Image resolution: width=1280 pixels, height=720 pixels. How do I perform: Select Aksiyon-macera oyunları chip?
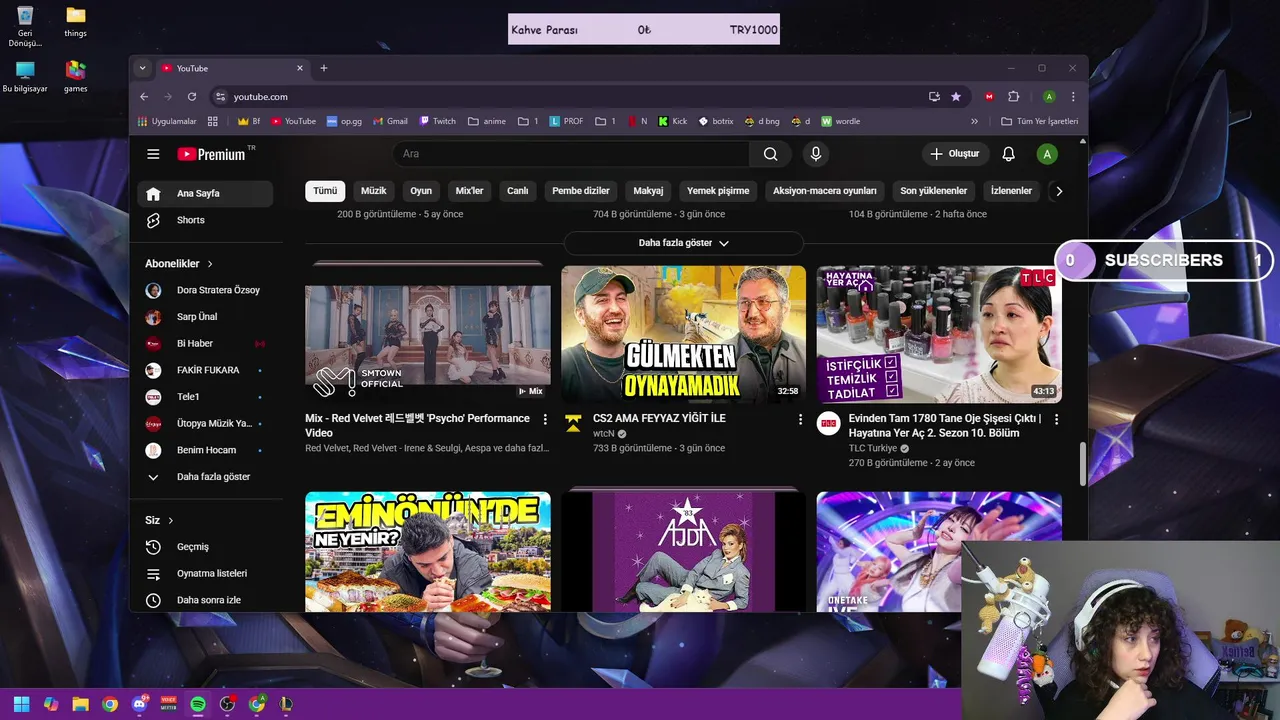click(825, 191)
